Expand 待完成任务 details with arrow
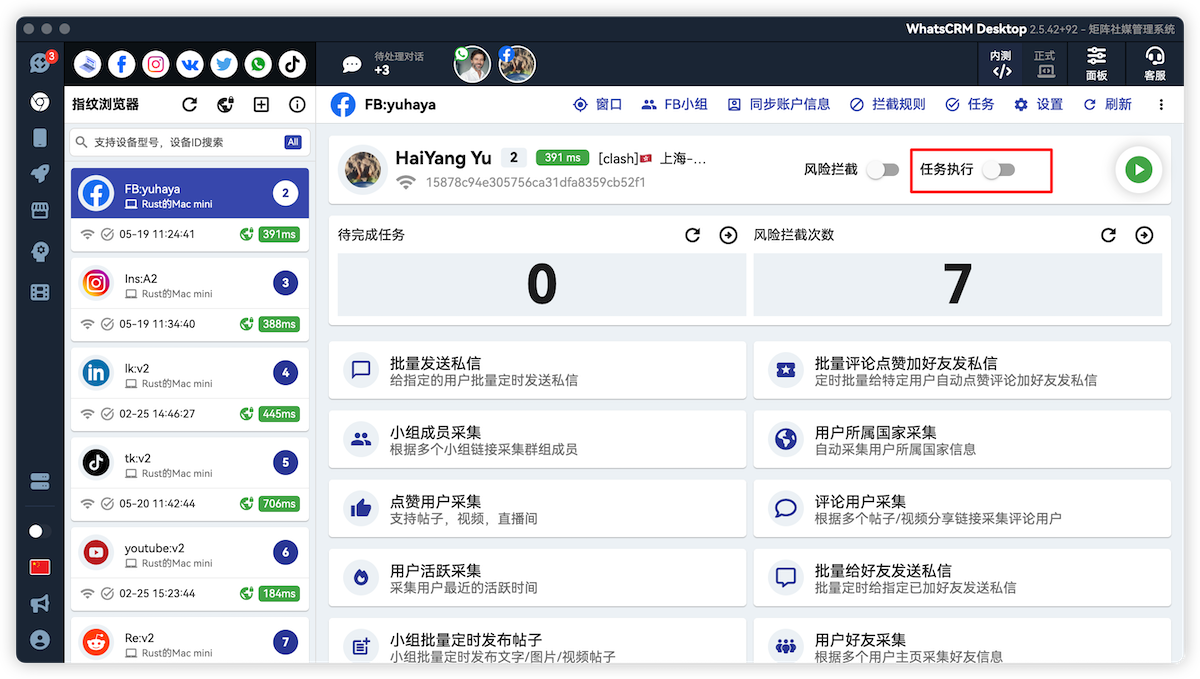The height and width of the screenshot is (679, 1200). 728,235
